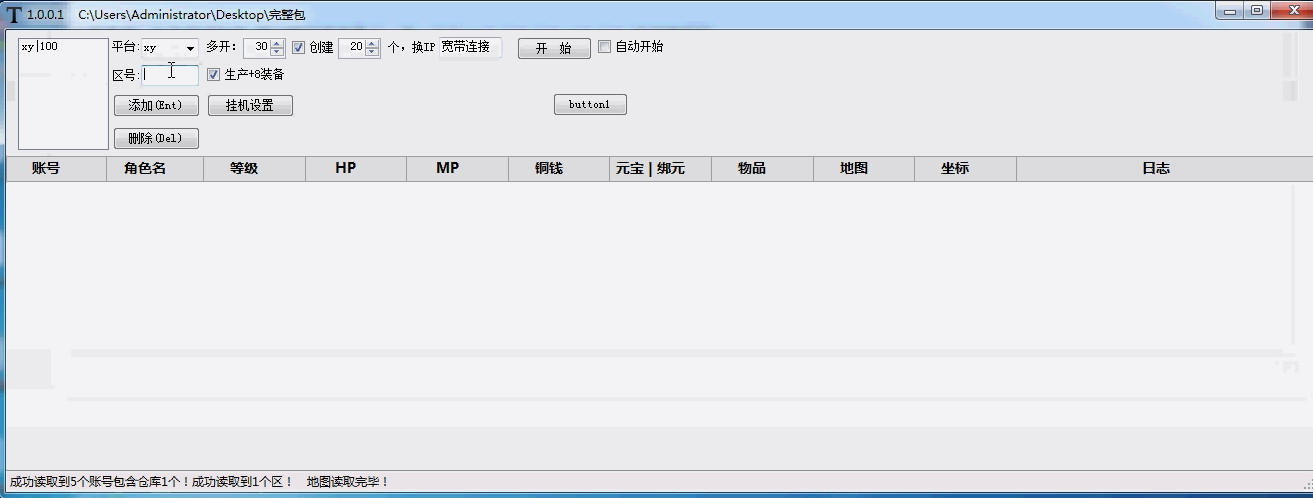Enable the 创建 checkbox
Image resolution: width=1313 pixels, height=498 pixels.
coord(298,47)
